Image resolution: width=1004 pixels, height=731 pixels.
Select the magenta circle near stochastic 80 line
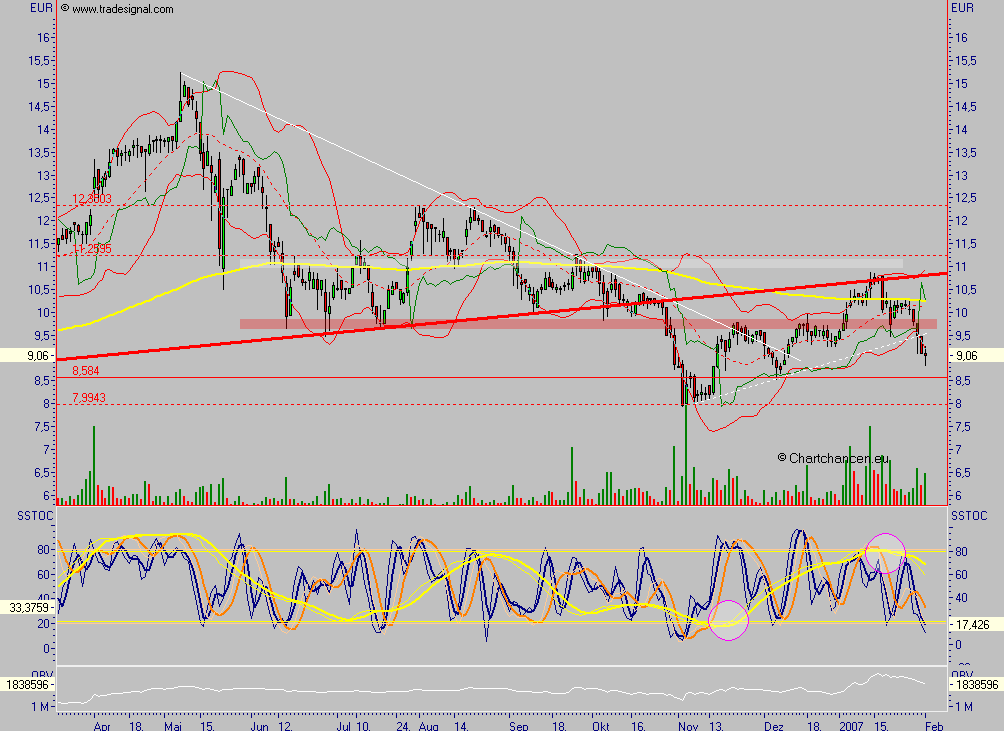tap(885, 553)
